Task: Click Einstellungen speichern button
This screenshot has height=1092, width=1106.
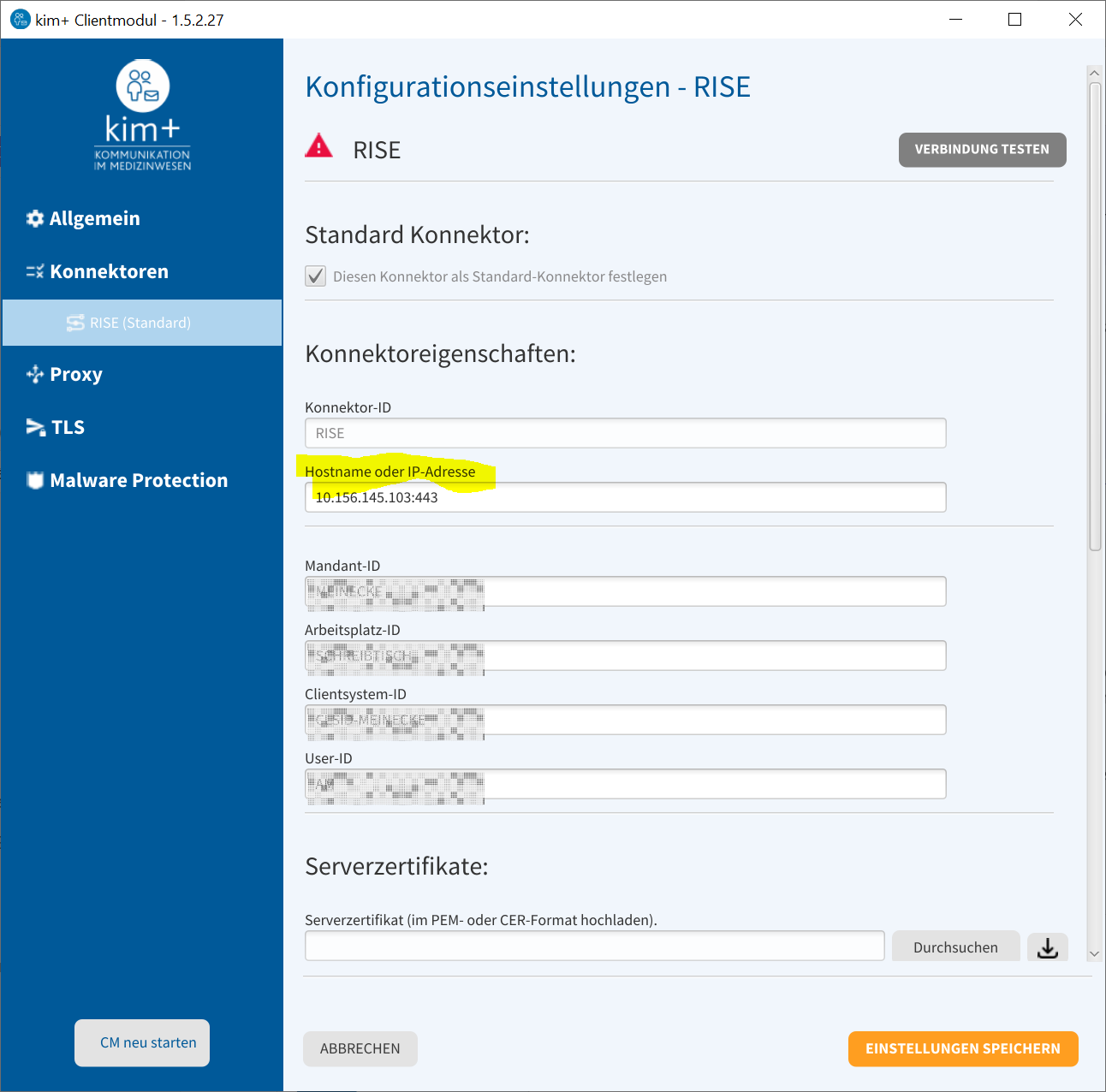Action: point(963,1049)
